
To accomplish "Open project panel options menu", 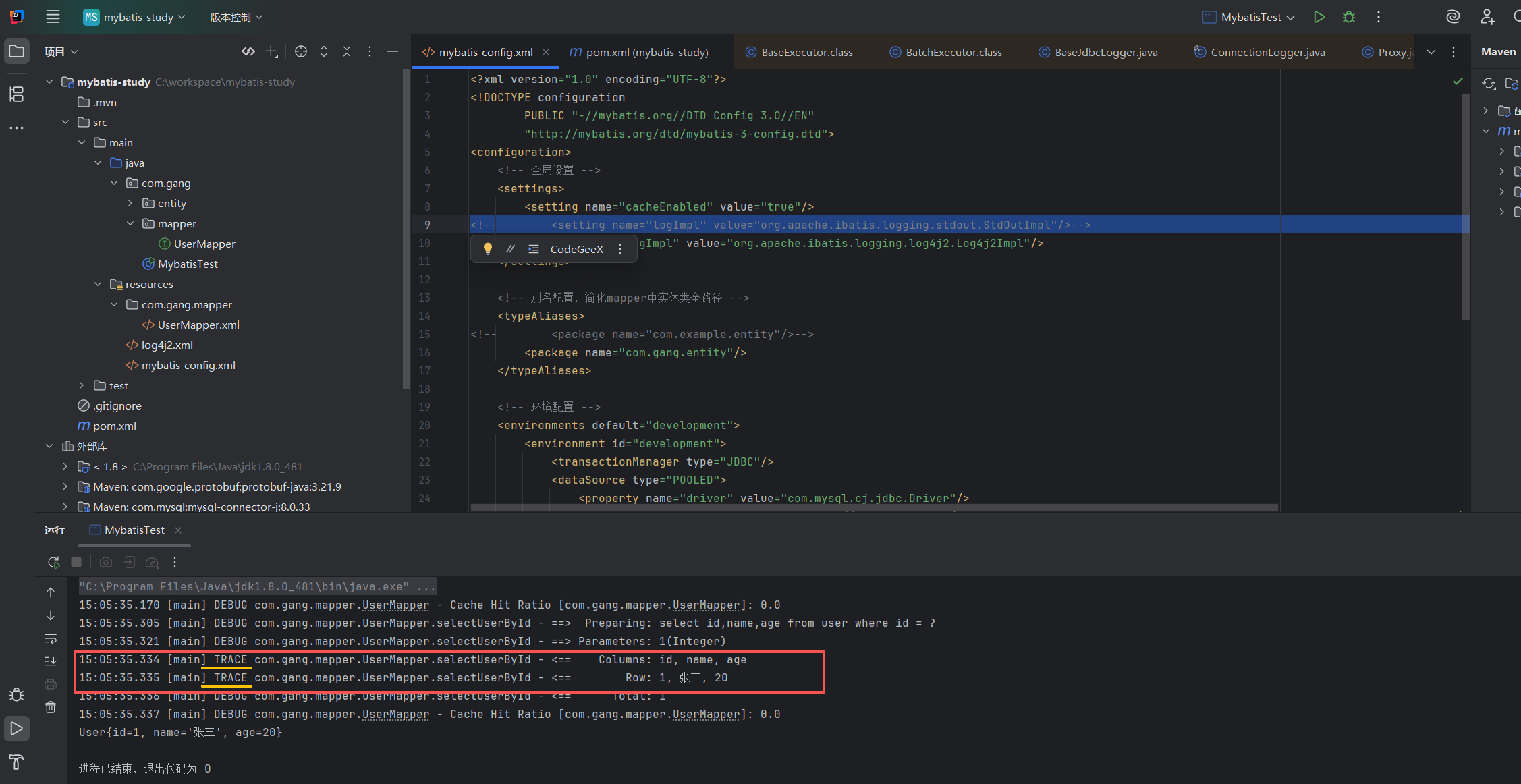I will pos(369,51).
